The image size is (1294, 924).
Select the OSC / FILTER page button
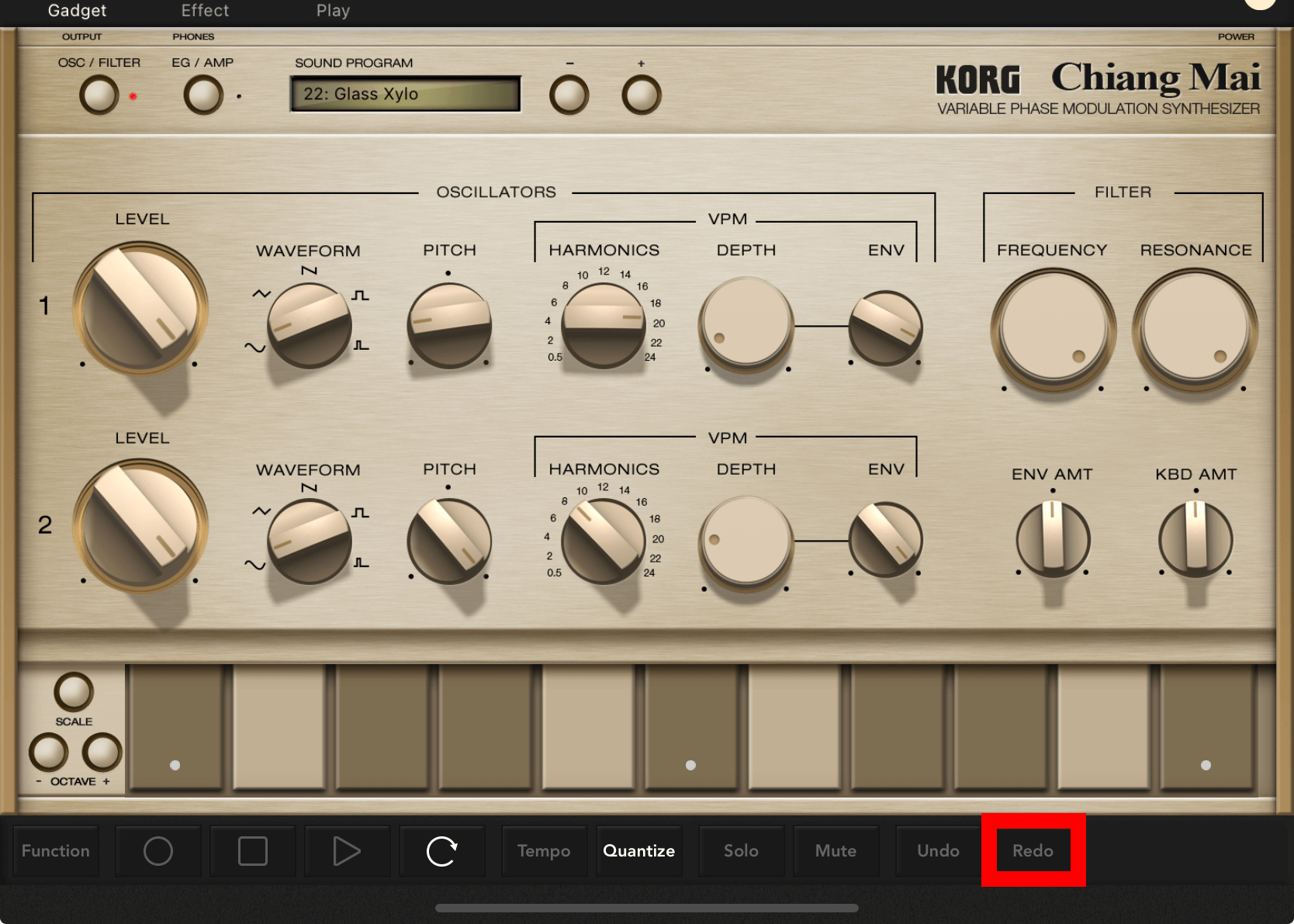coord(99,96)
